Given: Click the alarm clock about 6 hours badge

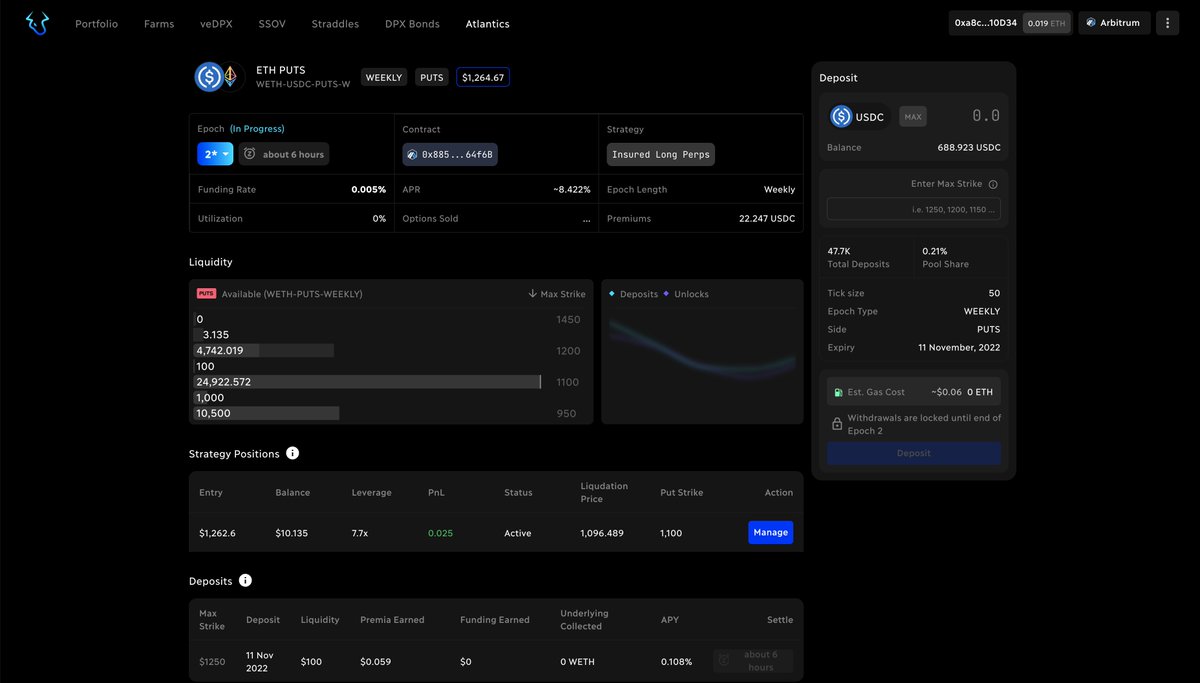Looking at the screenshot, I should coord(284,154).
